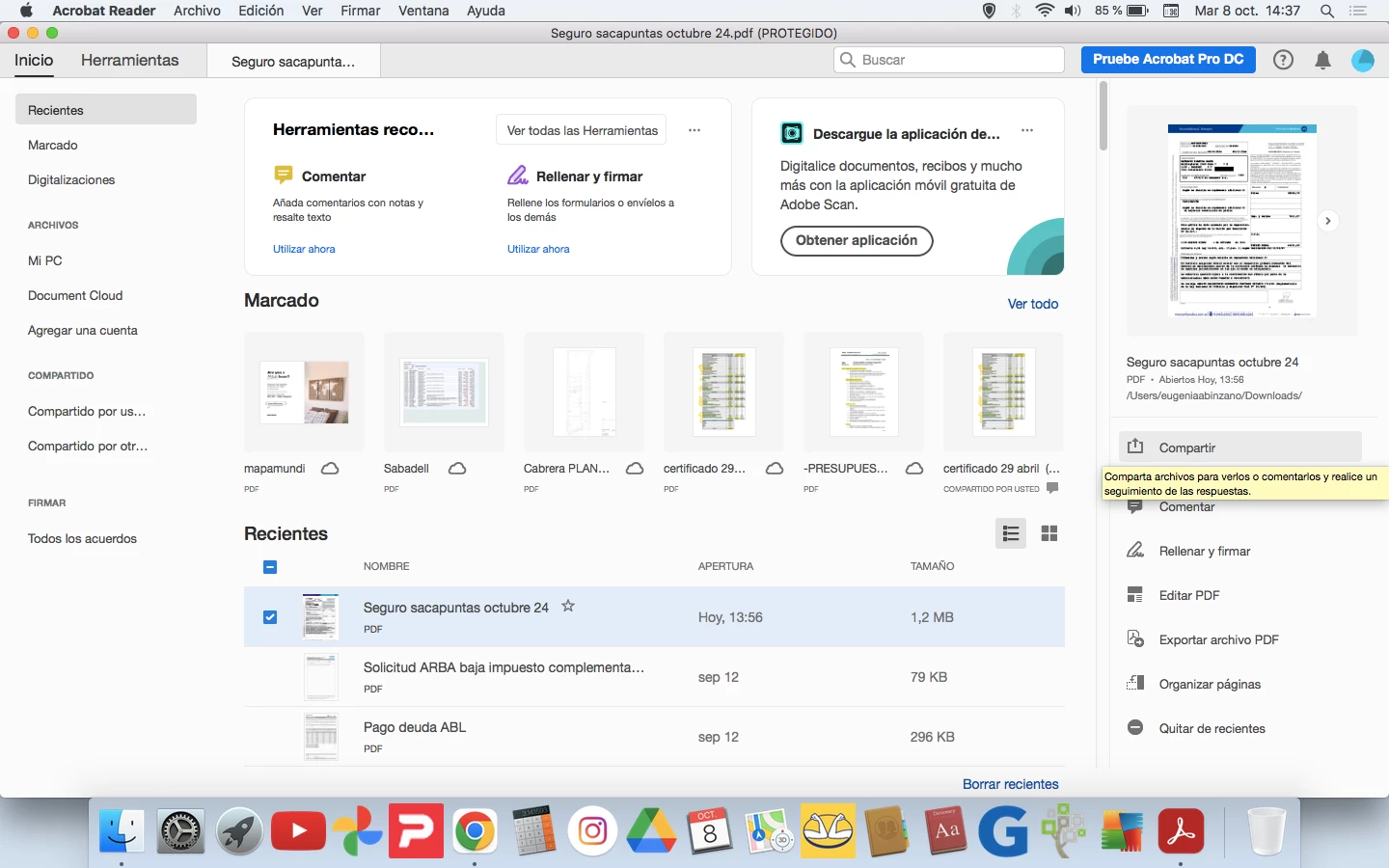Click Quitar de recientes in right panel

coord(1212,728)
